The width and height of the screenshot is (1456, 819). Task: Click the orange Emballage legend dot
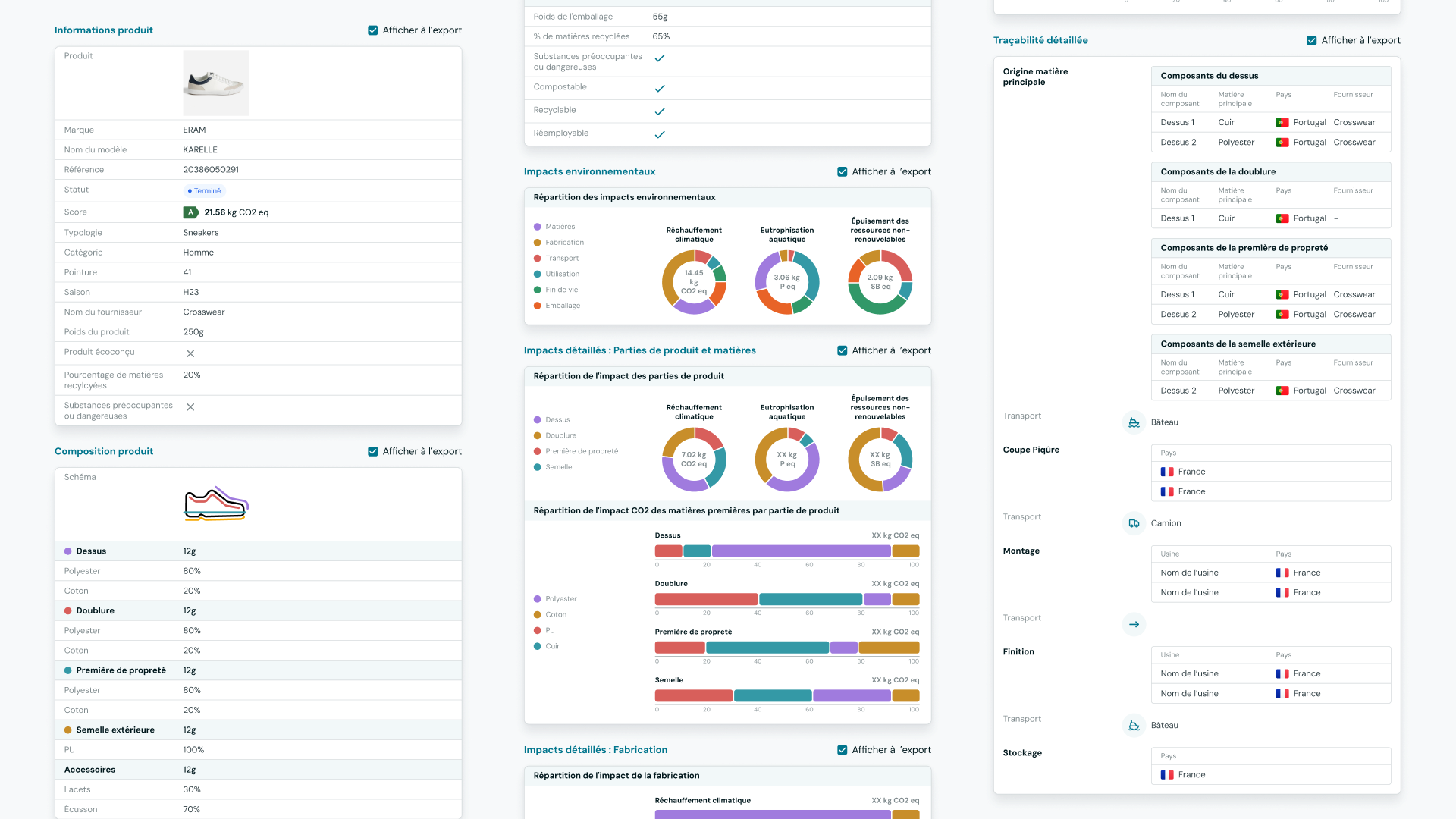[x=538, y=306]
